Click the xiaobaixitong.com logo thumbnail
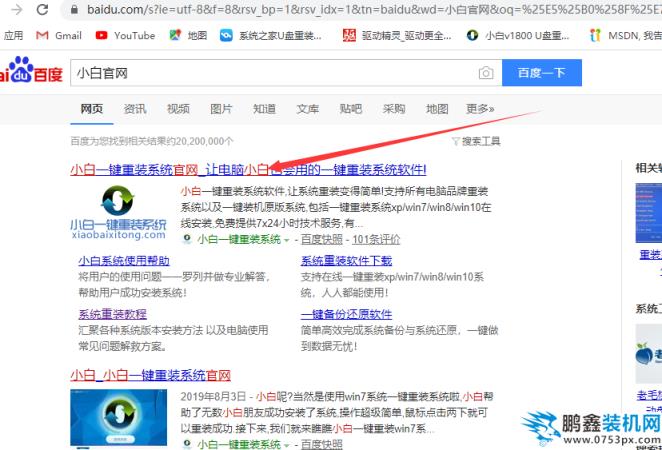 [118, 213]
